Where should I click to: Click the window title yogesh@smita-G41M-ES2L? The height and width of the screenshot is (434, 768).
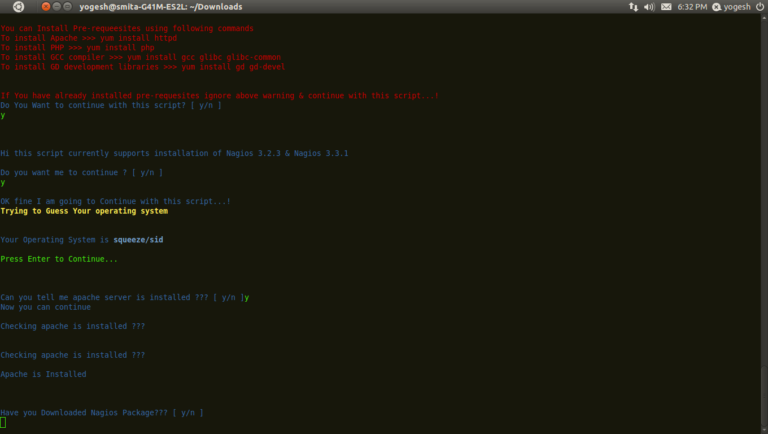(161, 7)
